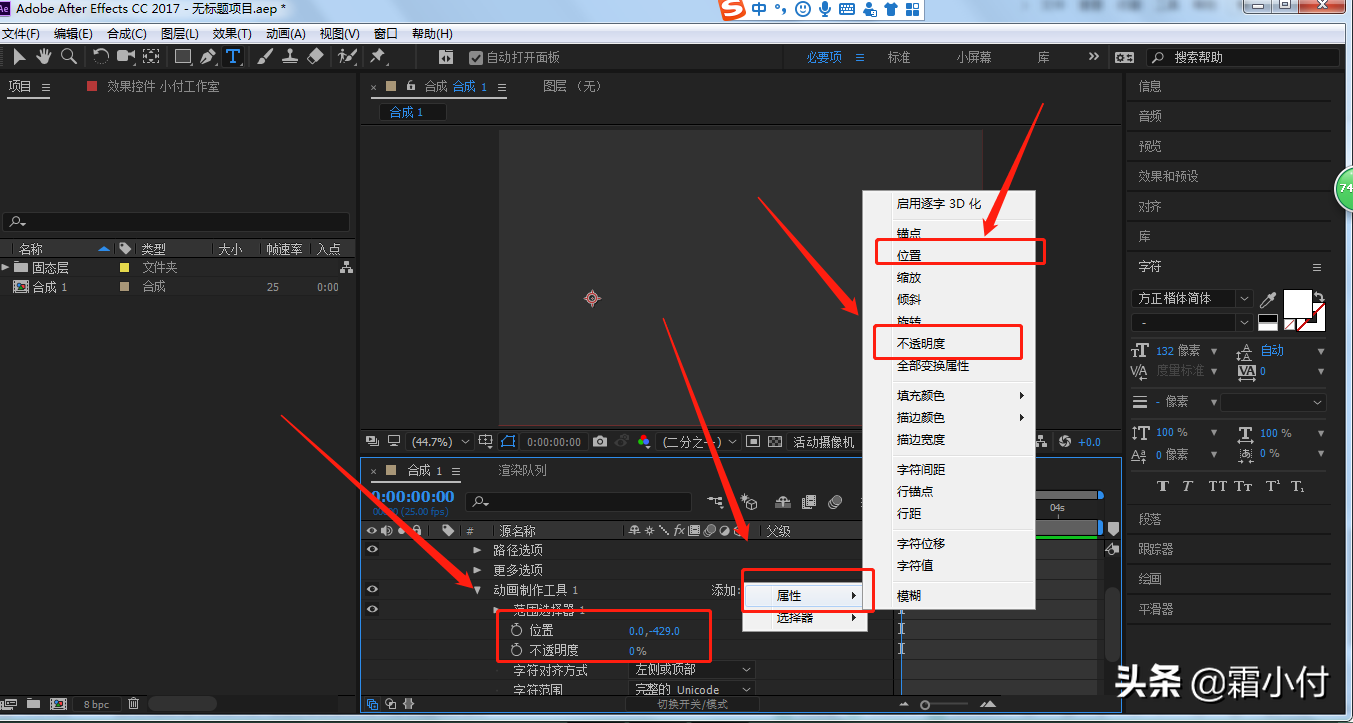The width and height of the screenshot is (1353, 723).
Task: Open the 方正楷体简体 font dropdown
Action: pos(1192,299)
